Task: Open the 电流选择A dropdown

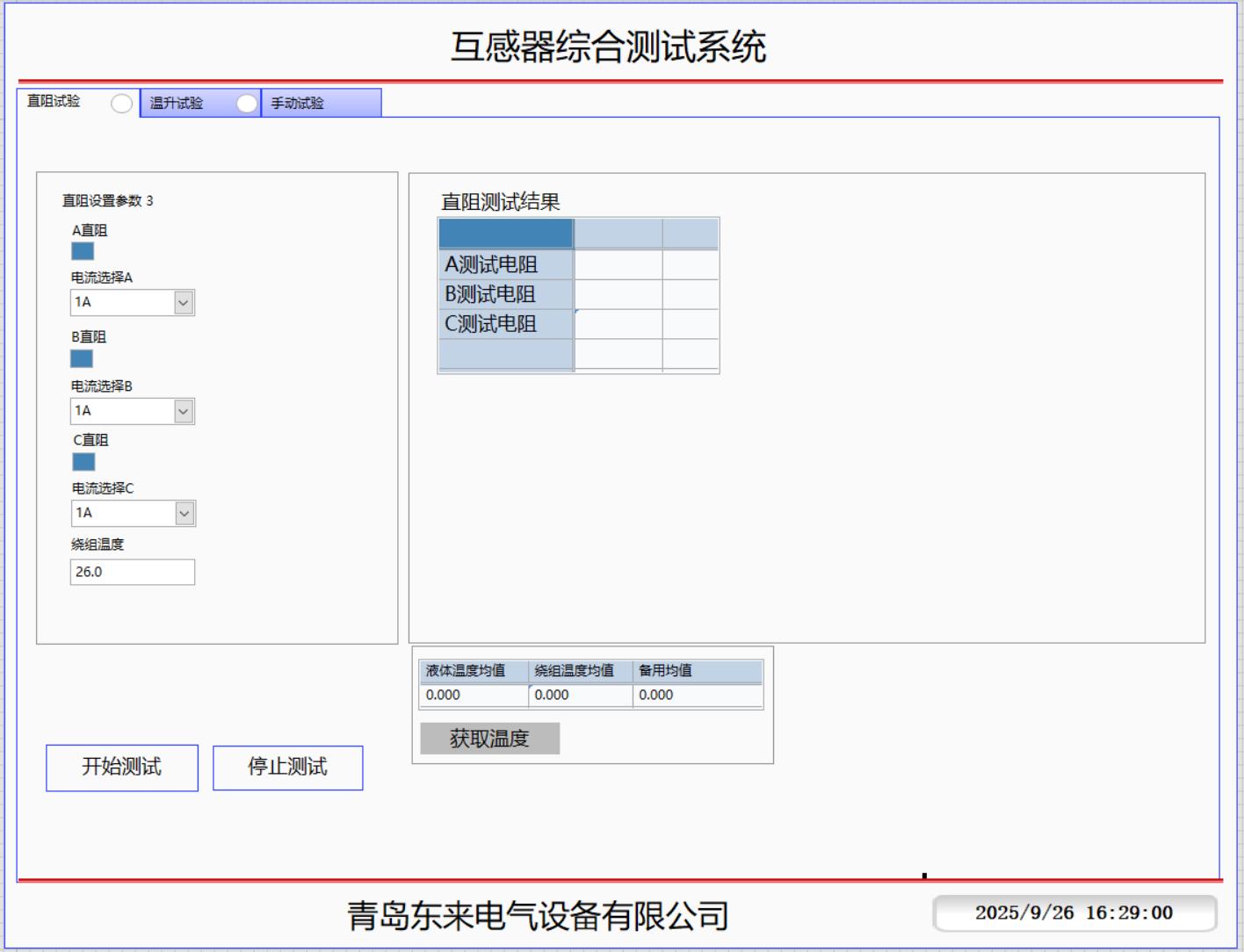Action: (183, 303)
